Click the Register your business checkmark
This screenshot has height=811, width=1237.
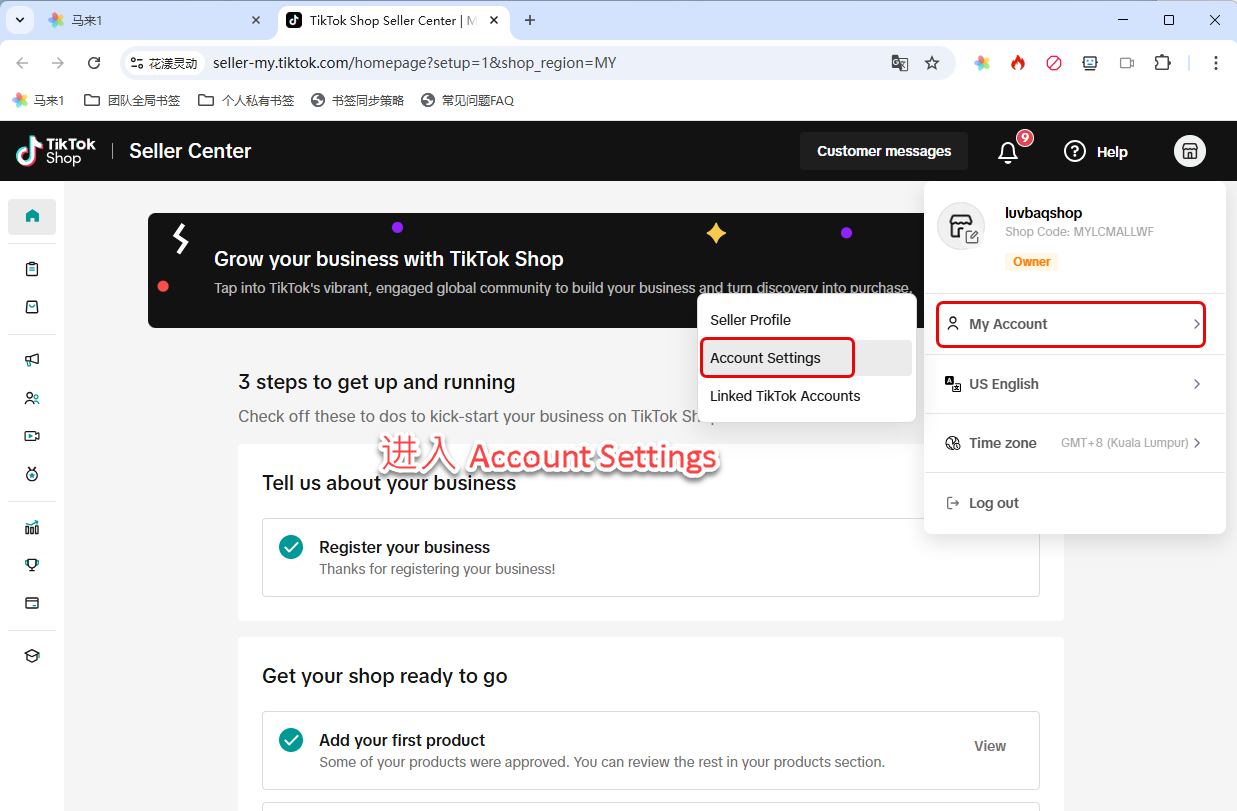pos(291,547)
